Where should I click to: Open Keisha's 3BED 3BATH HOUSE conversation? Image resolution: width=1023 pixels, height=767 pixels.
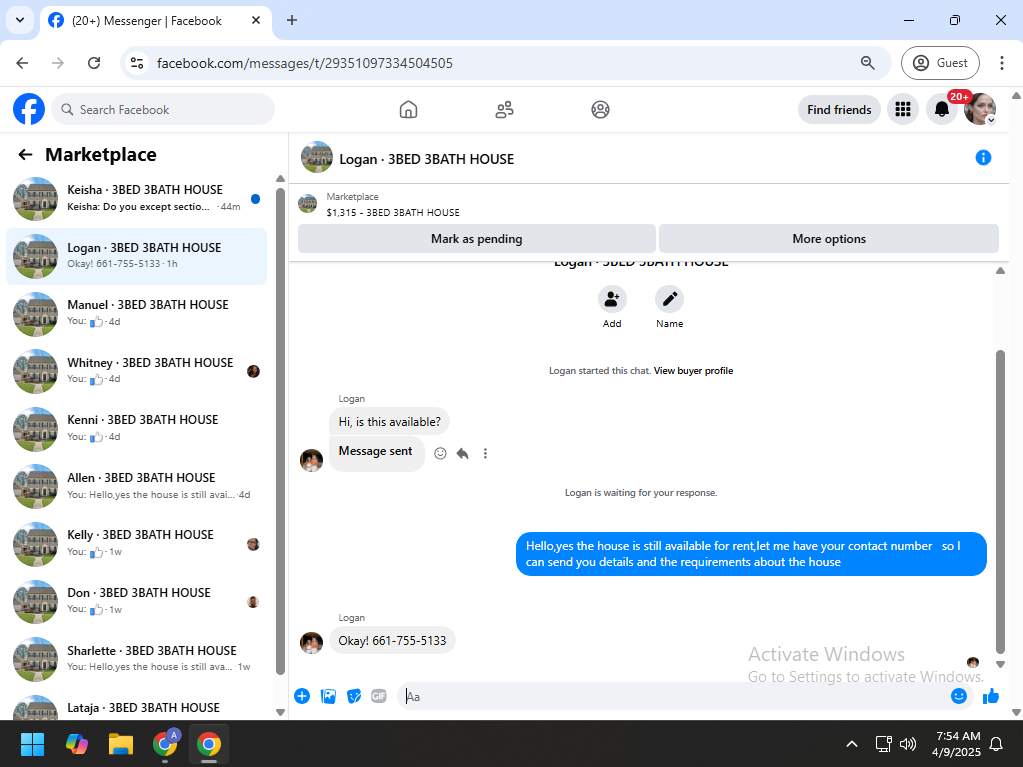coord(136,198)
